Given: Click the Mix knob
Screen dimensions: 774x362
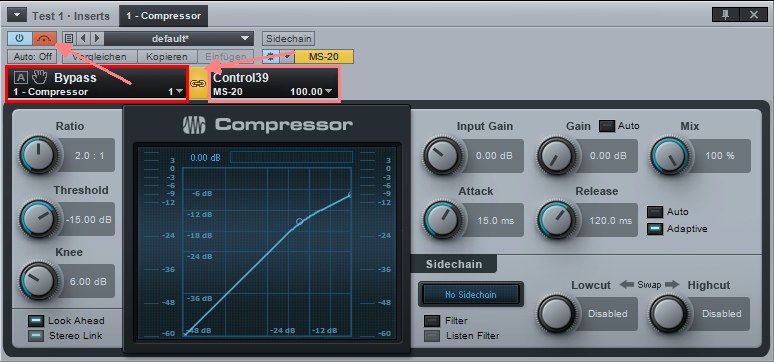Looking at the screenshot, I should (669, 155).
